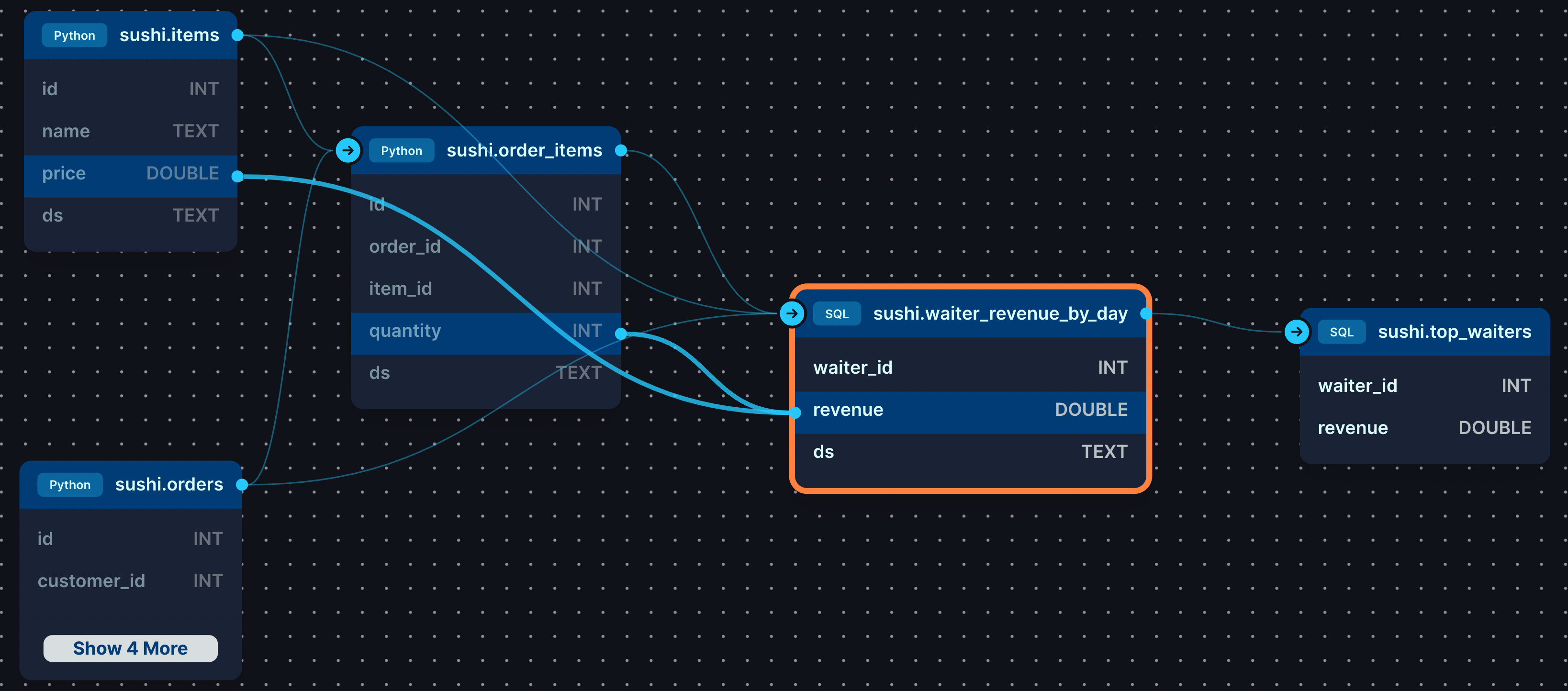Select the name column in sushi.items
The height and width of the screenshot is (691, 1568).
(x=130, y=131)
